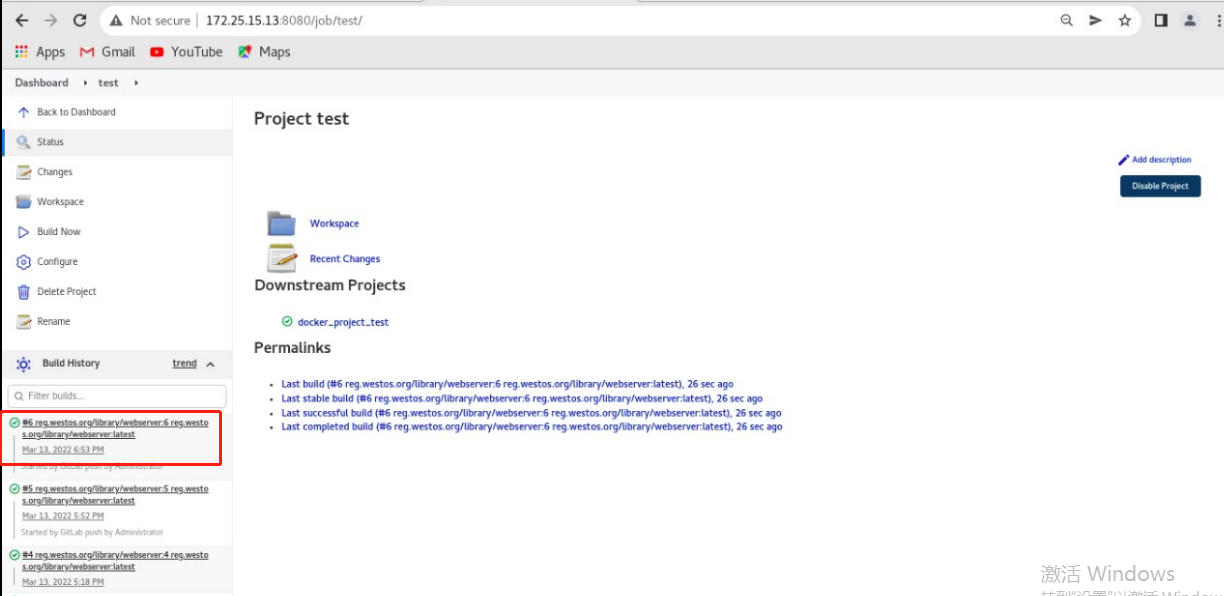The height and width of the screenshot is (596, 1224).
Task: Click the Build History sun icon
Action: tap(24, 364)
